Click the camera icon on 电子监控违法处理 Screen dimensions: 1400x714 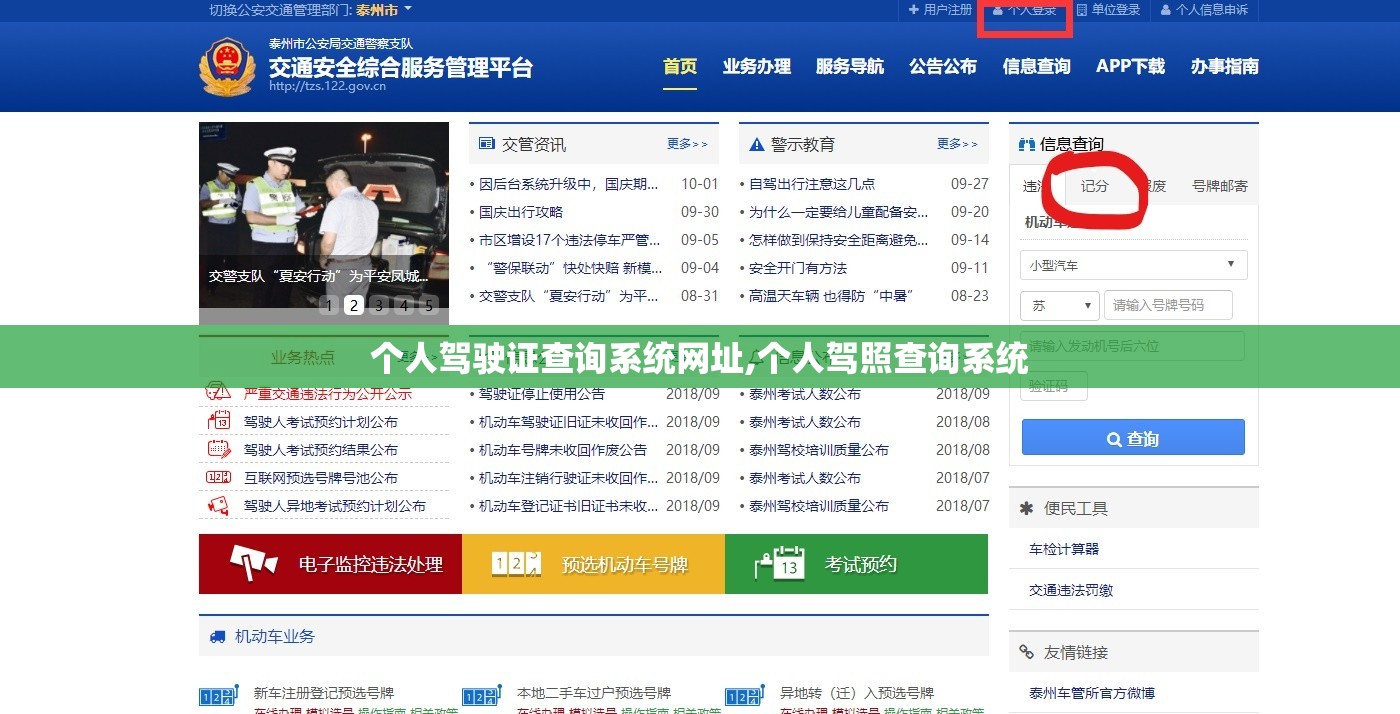253,563
